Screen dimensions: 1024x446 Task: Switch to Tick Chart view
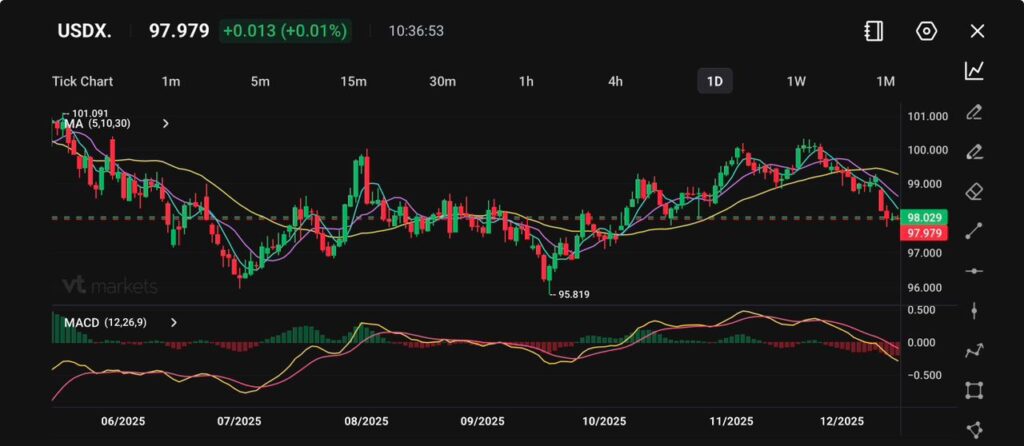point(82,81)
